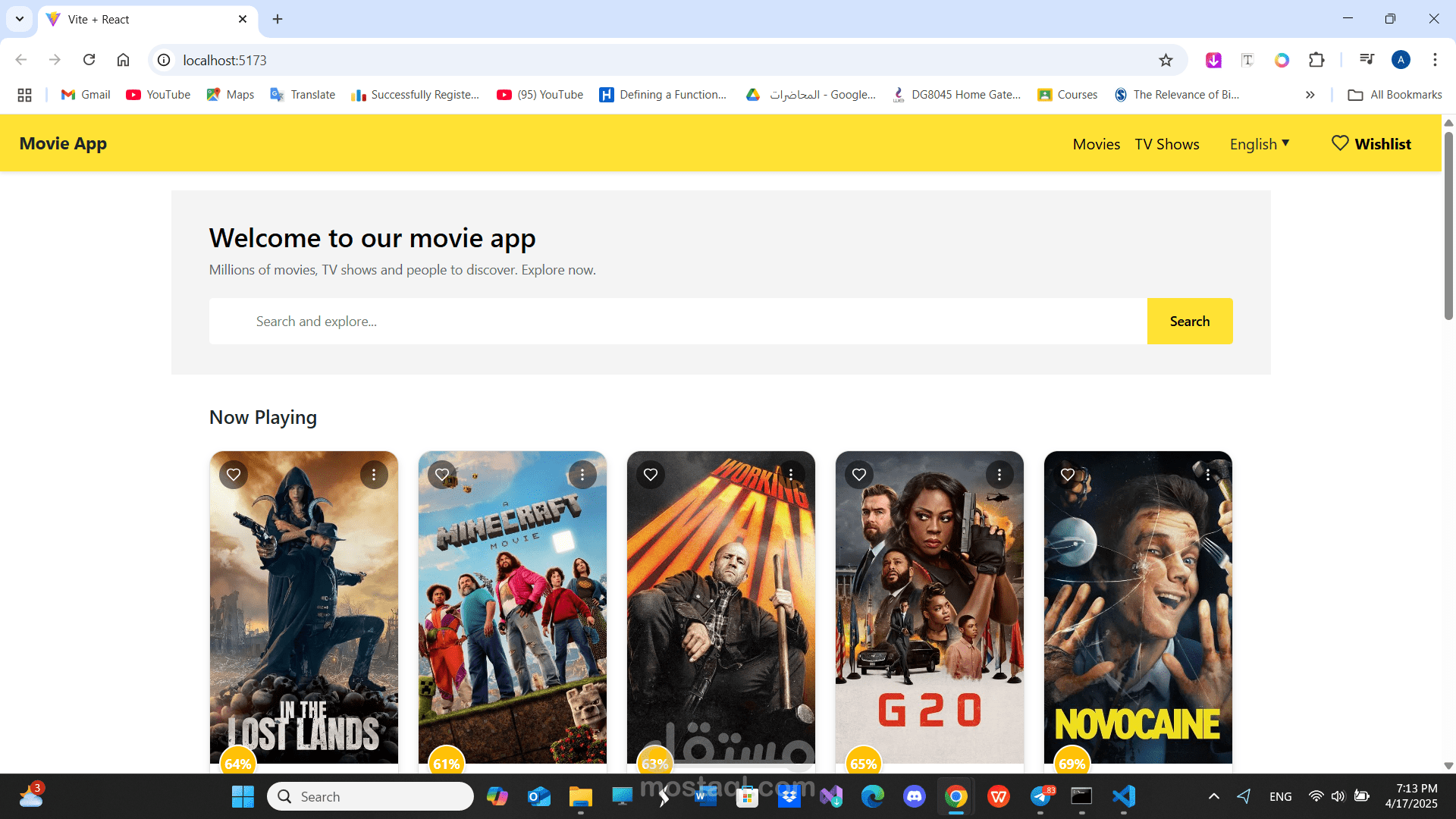Bookmark page with the star icon

(x=1166, y=60)
